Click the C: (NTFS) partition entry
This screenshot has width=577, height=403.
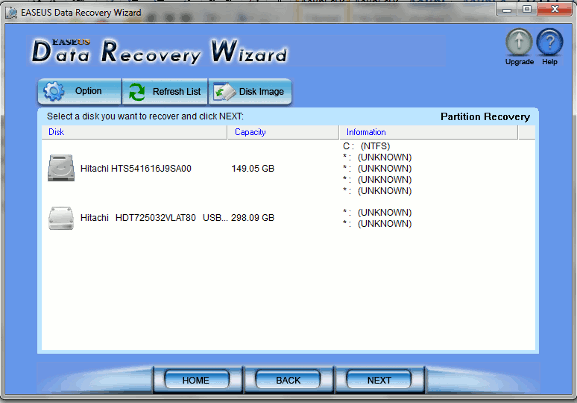367,146
